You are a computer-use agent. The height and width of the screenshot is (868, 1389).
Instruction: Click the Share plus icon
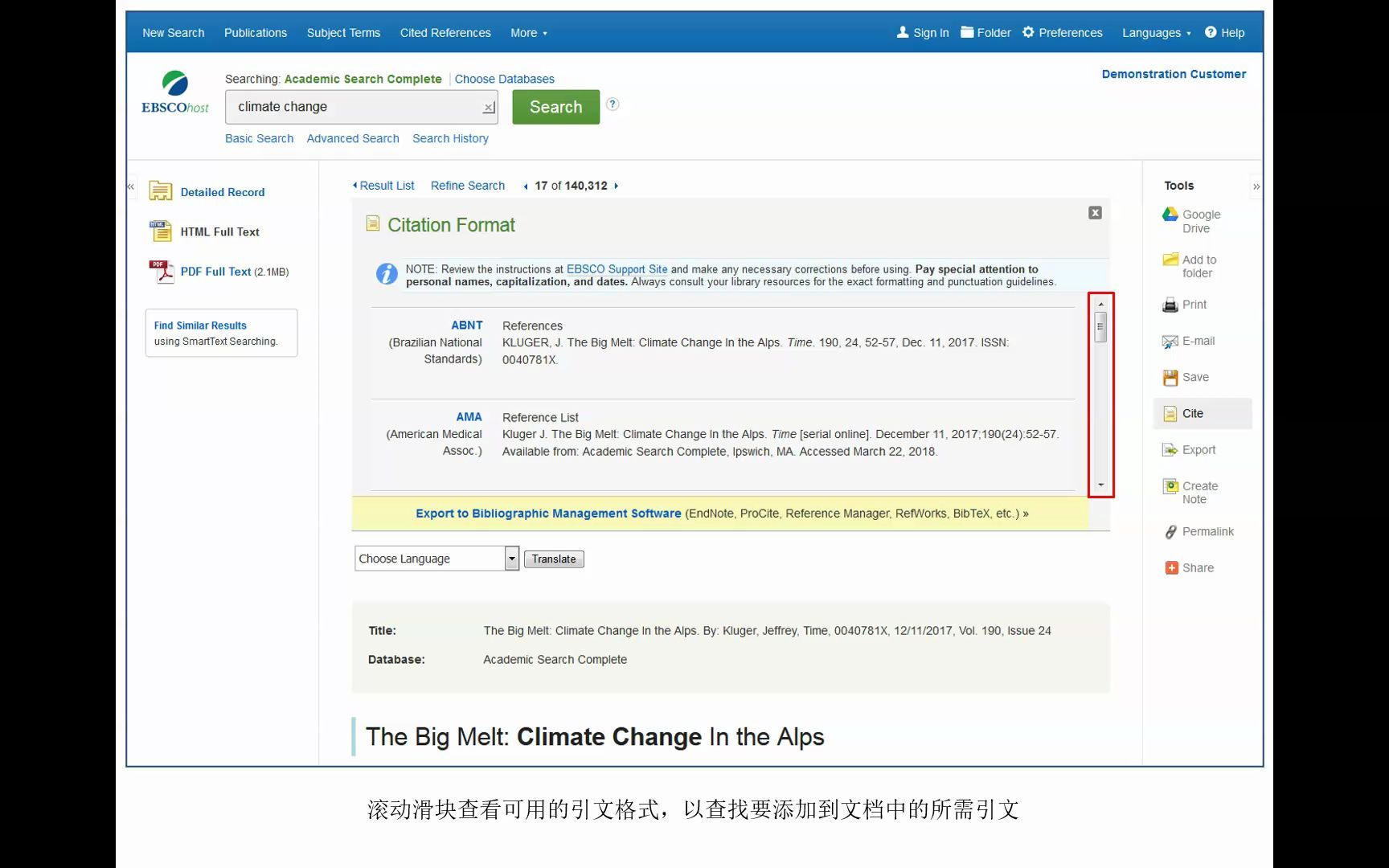coord(1171,568)
